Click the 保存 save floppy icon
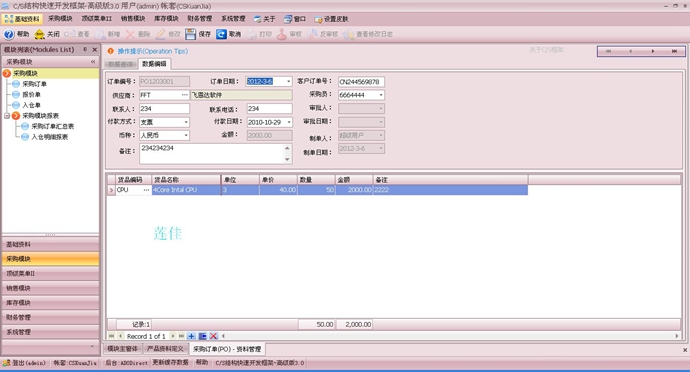Viewport: 690px width, 372px height. (191, 34)
